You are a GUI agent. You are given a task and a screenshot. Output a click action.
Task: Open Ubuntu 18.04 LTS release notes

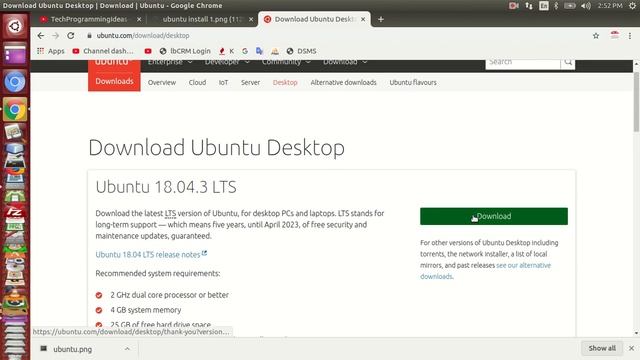coord(151,254)
